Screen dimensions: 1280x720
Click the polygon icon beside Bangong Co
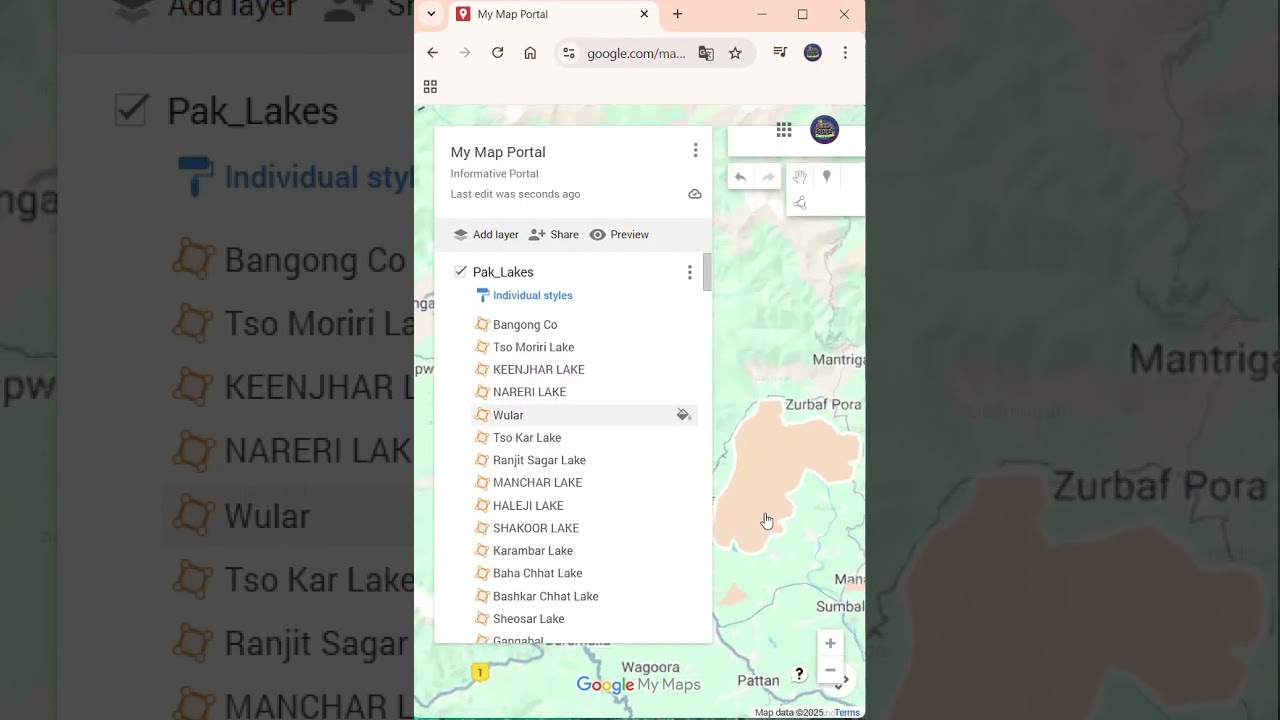pyautogui.click(x=482, y=324)
